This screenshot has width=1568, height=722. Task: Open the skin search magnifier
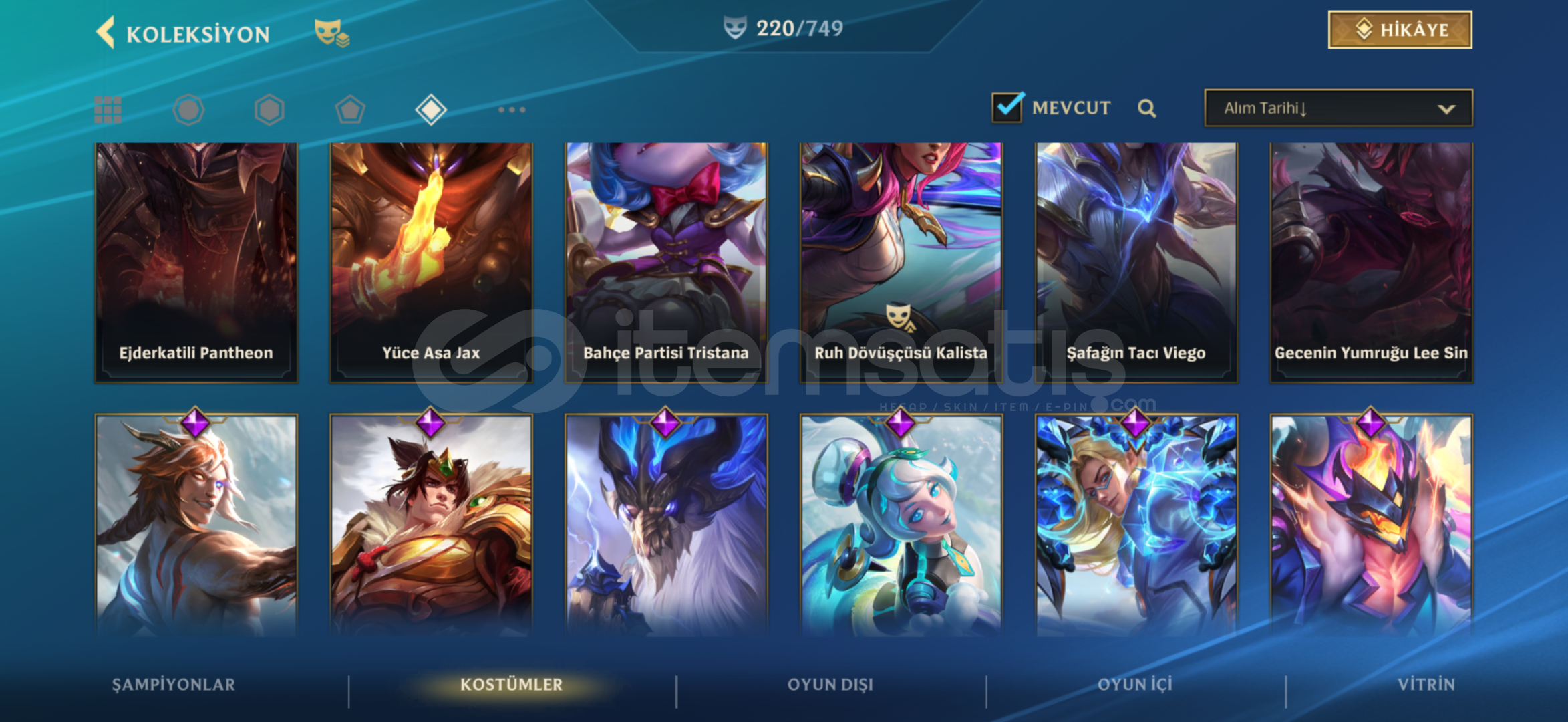1147,108
